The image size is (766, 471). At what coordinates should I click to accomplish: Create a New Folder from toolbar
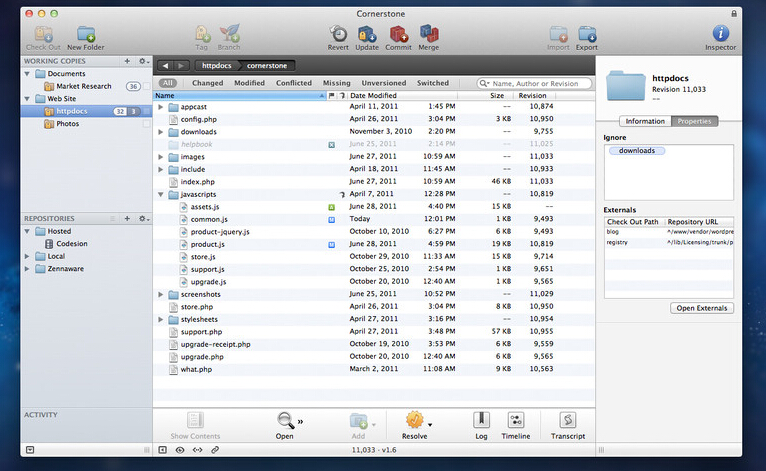[86, 34]
